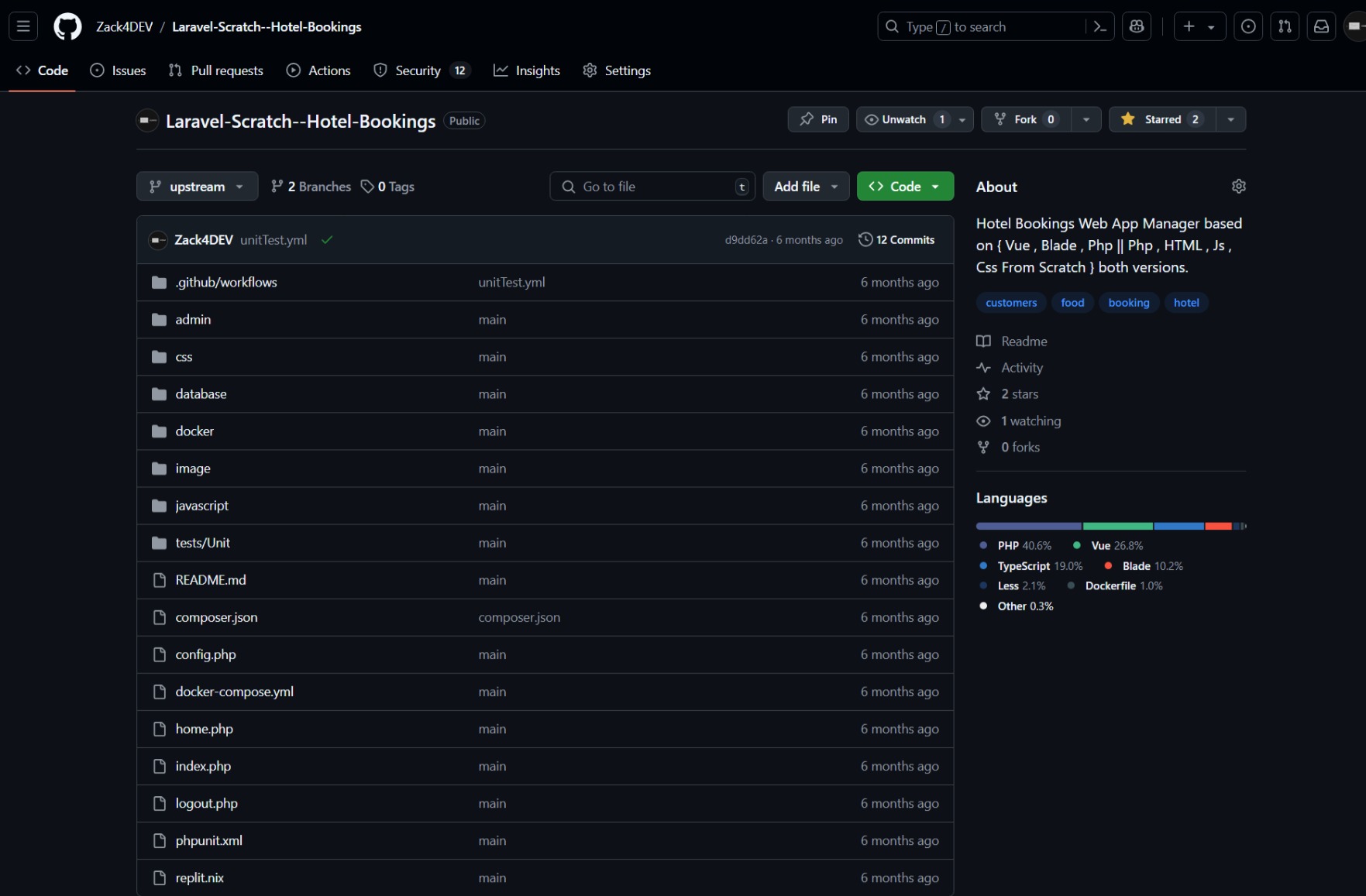Open the command palette icon in search
This screenshot has width=1366, height=896.
point(1099,26)
